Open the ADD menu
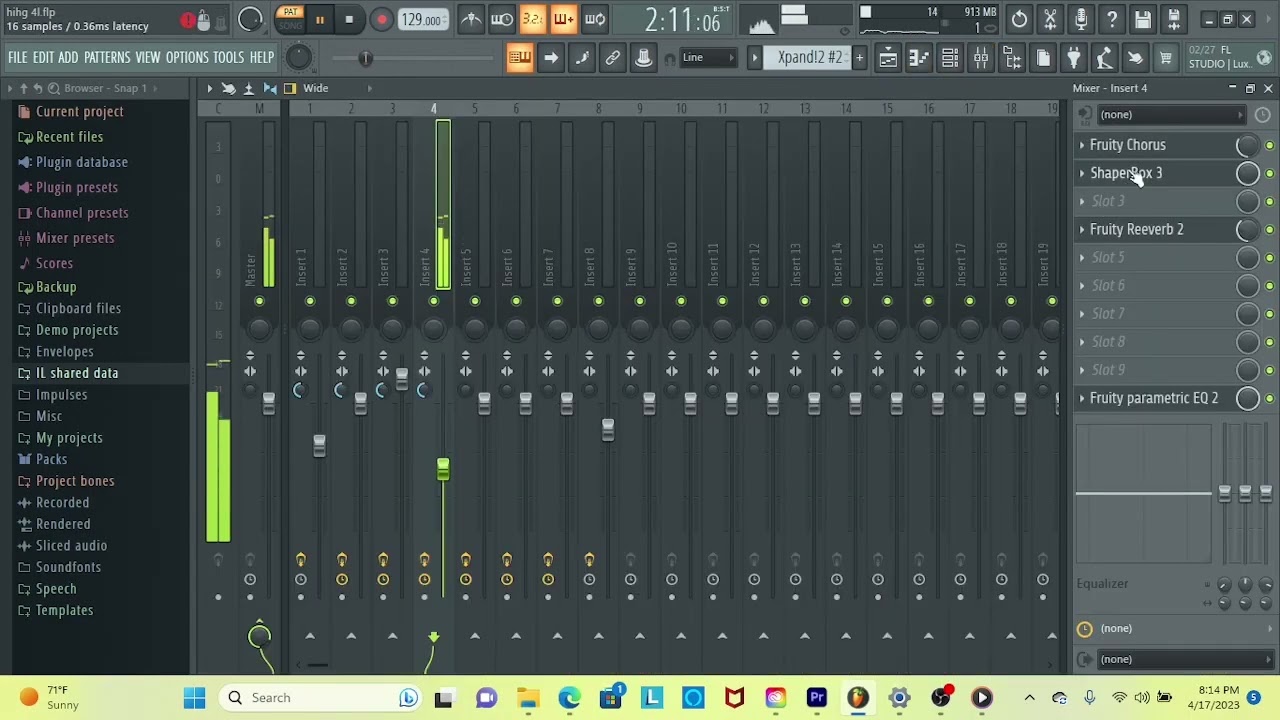1280x720 pixels. [68, 58]
